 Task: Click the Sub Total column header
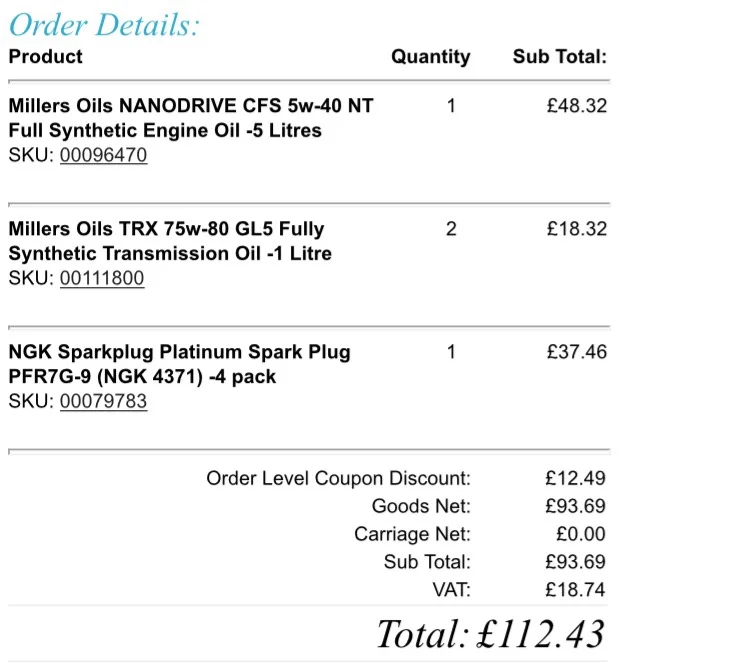click(x=559, y=56)
